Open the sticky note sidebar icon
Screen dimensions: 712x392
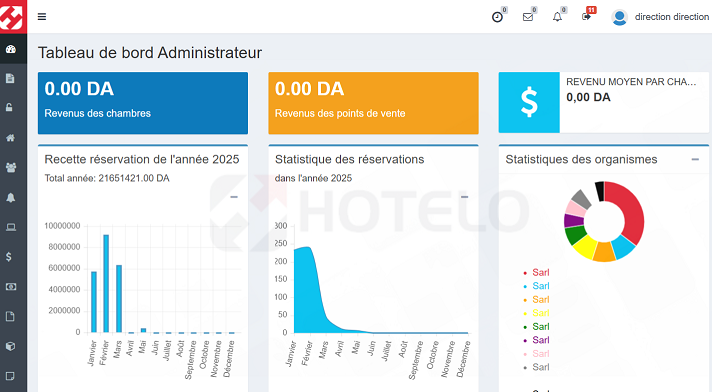pyautogui.click(x=10, y=376)
